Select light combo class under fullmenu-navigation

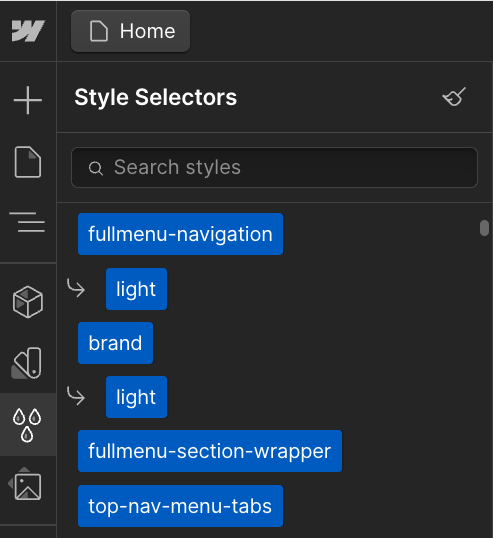point(137,289)
